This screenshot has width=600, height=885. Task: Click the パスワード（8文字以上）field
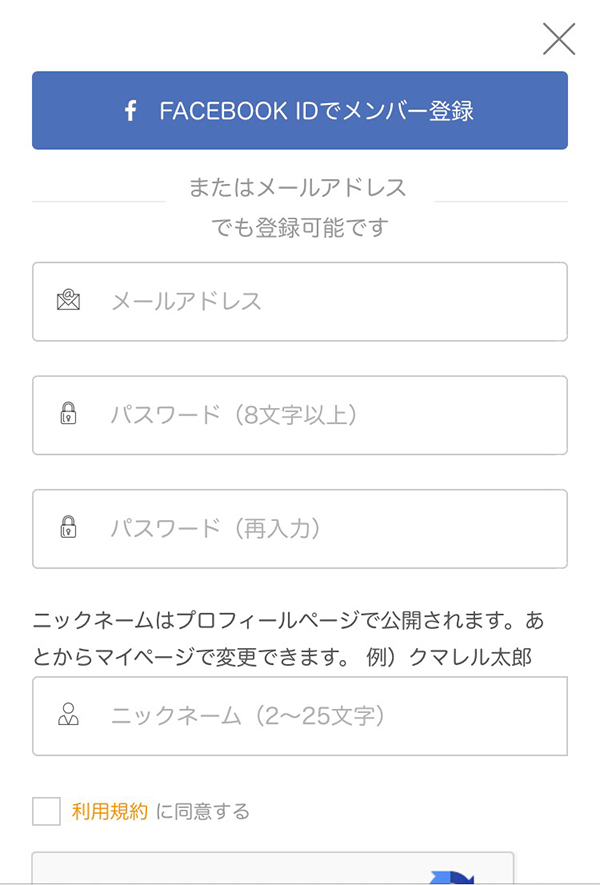pos(300,415)
